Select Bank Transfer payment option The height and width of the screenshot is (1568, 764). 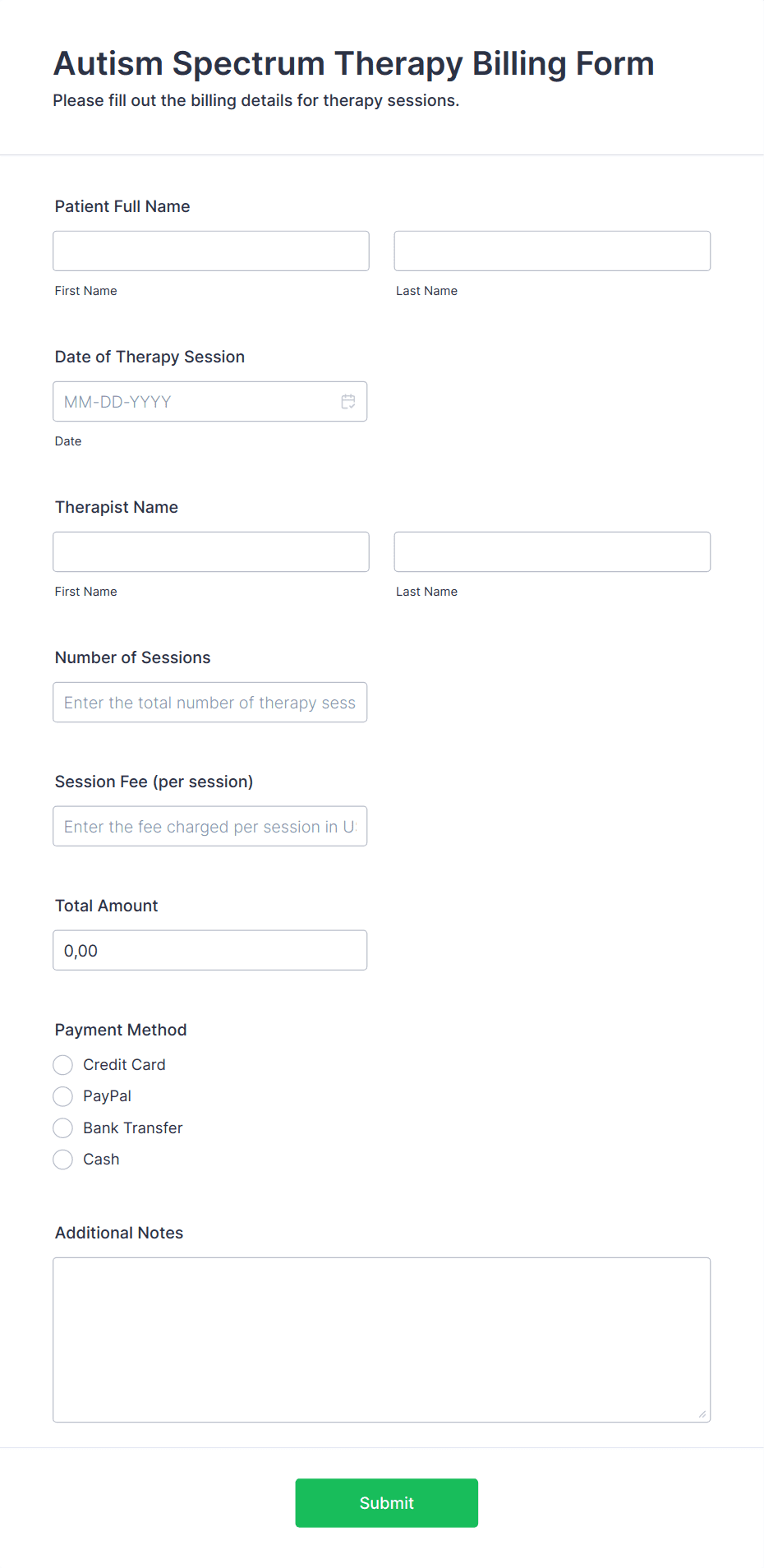[x=62, y=1128]
